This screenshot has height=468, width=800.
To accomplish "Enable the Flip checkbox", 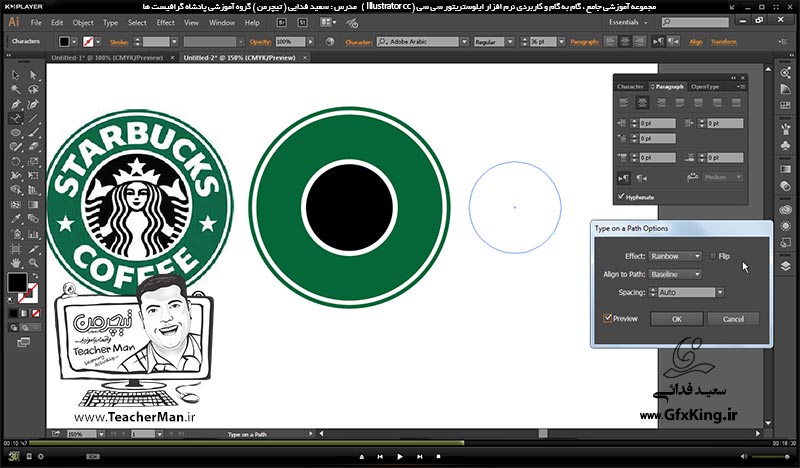I will [713, 256].
